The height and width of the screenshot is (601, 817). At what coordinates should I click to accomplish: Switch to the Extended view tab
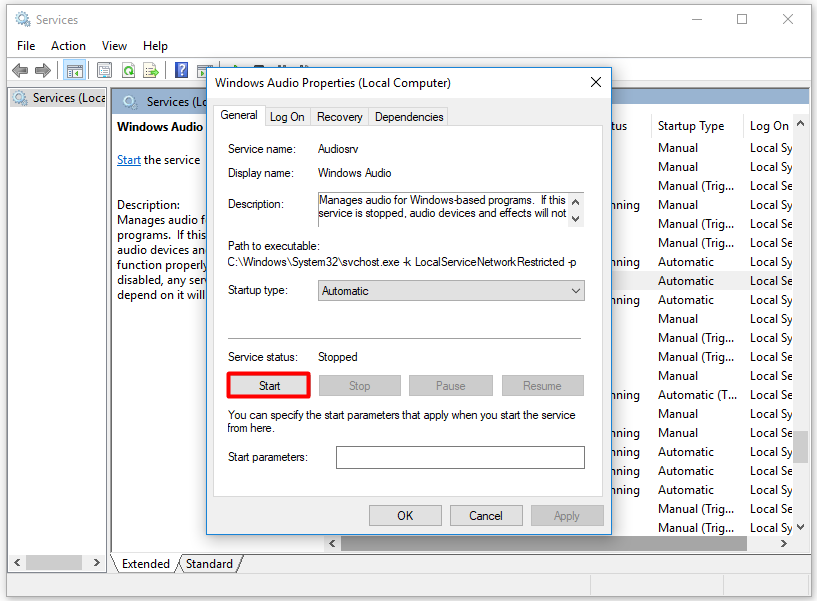tap(145, 564)
